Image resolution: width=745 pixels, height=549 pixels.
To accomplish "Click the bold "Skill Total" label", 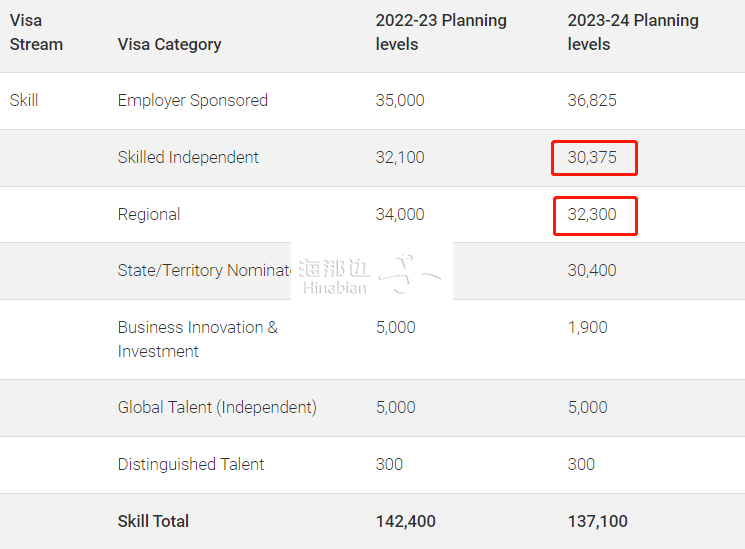I will pyautogui.click(x=153, y=521).
